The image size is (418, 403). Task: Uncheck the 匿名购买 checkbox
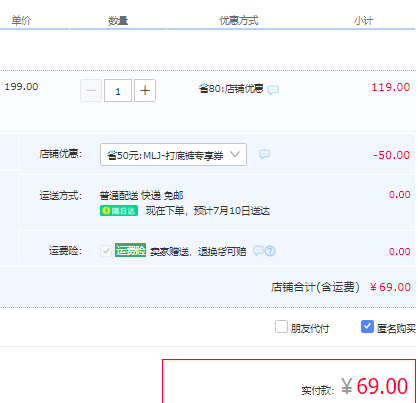tap(367, 327)
